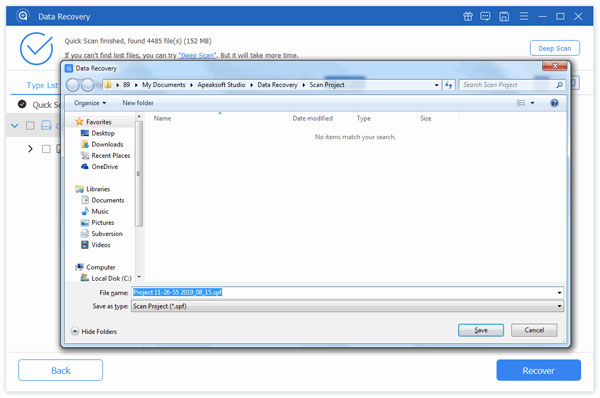Click the Scan Project breadcrumb
Image resolution: width=600 pixels, height=398 pixels.
point(327,85)
